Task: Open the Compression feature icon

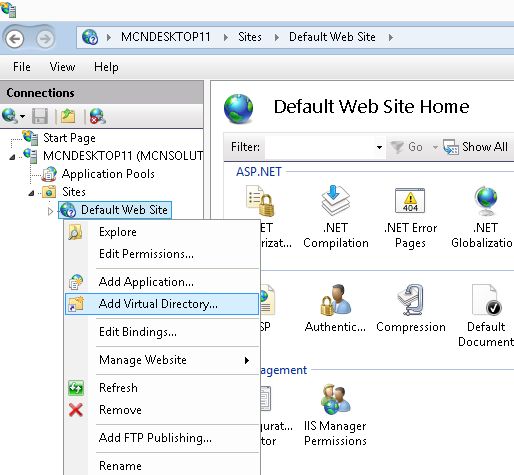Action: (410, 300)
